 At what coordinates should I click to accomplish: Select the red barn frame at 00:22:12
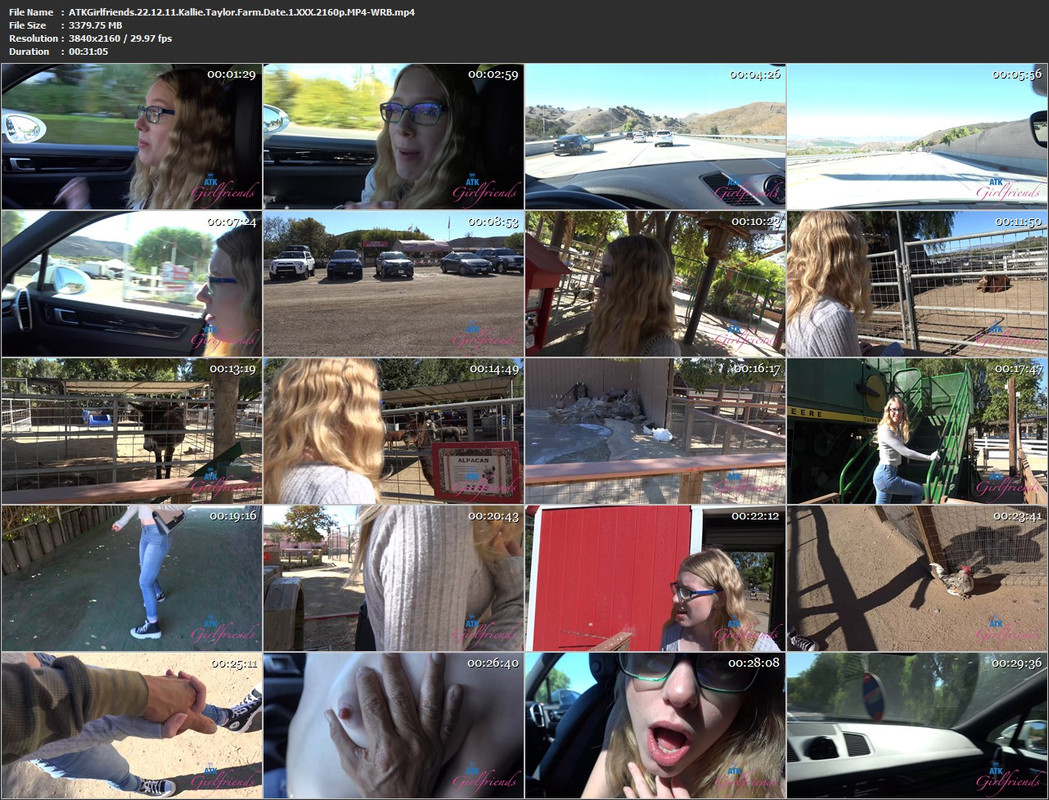pos(656,578)
